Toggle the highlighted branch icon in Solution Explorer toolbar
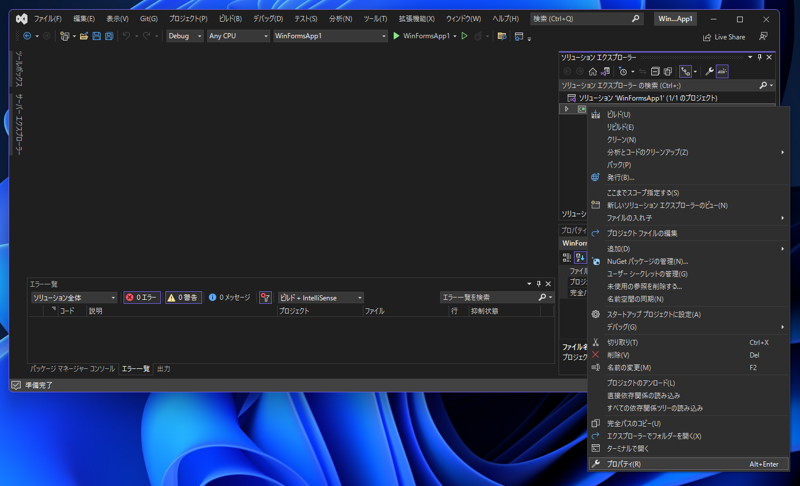Viewport: 800px width, 486px height. (685, 71)
